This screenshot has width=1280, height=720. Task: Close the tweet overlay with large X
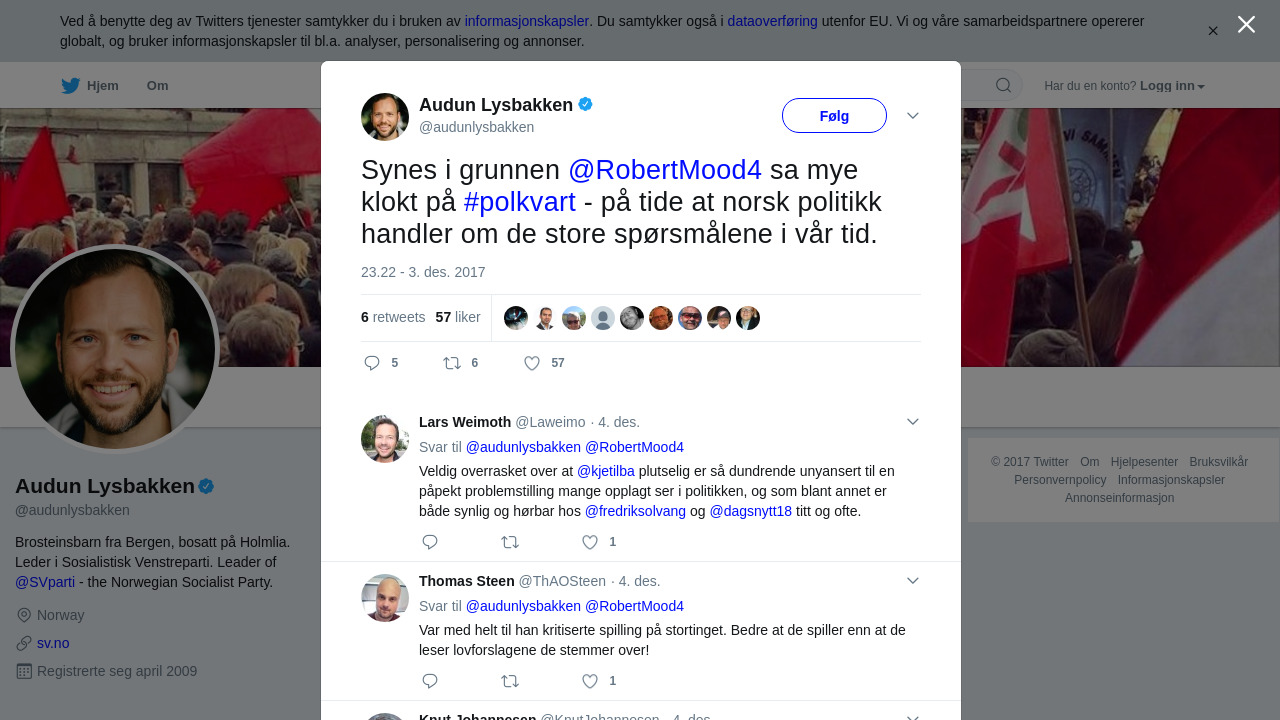1246,24
